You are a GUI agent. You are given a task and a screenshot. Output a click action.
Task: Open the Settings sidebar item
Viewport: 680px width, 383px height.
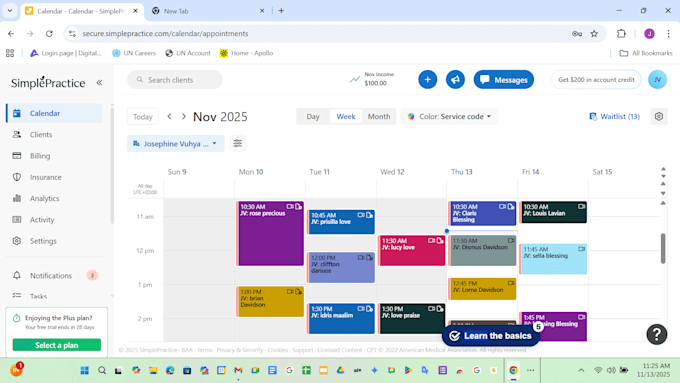55,241
